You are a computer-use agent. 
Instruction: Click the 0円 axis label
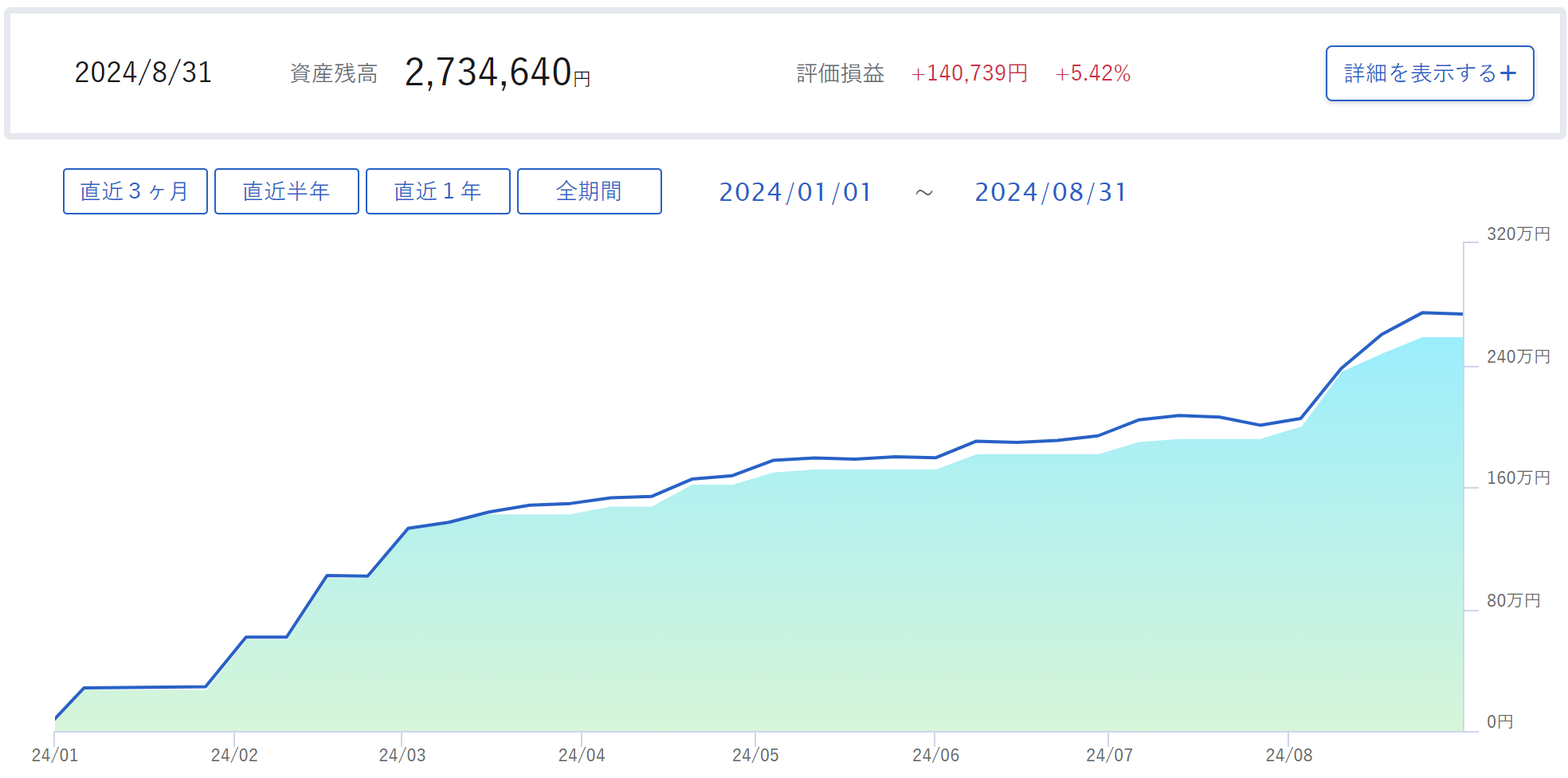pos(1500,721)
